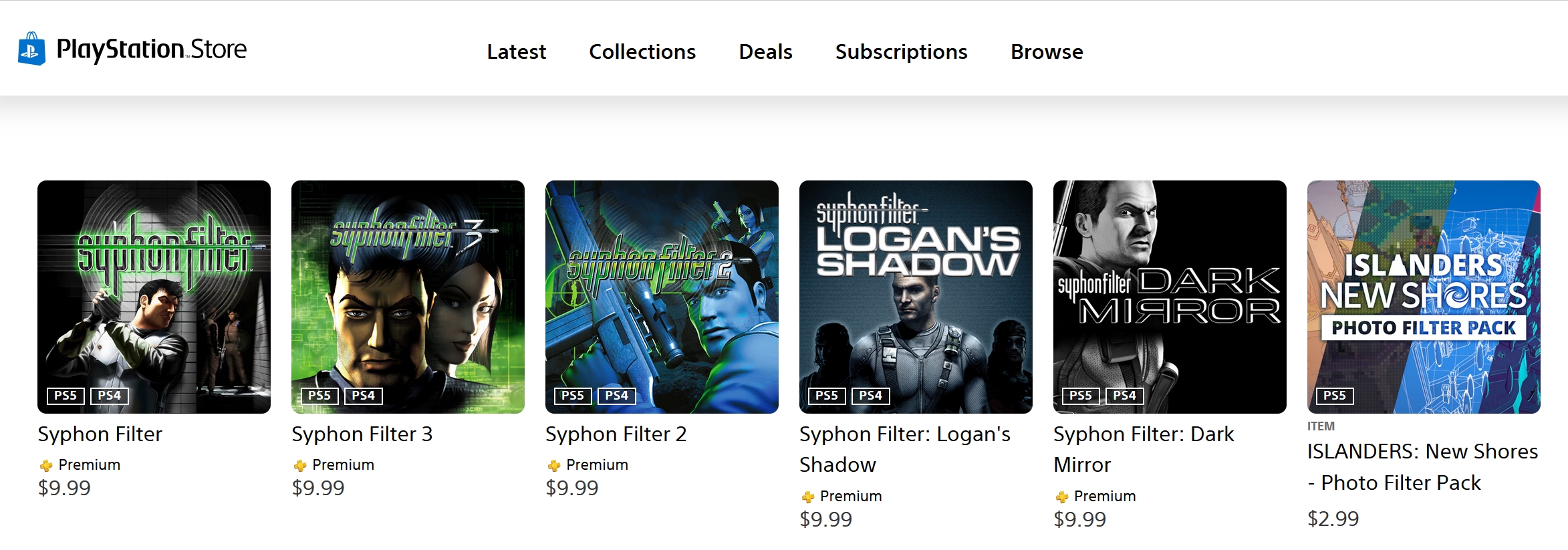Click the PS4 badge on Syphon Filter 3 cover
The width and height of the screenshot is (1568, 550).
coord(363,396)
